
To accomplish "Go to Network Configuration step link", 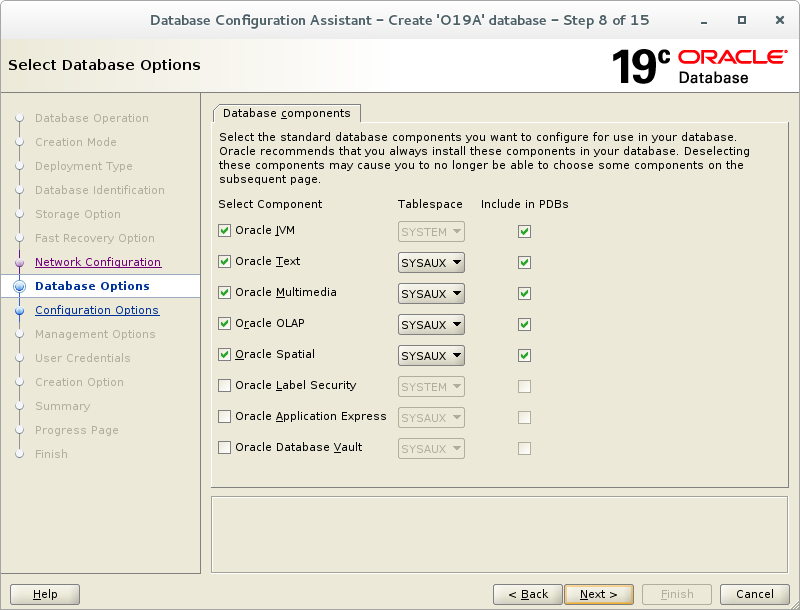I will pos(98,262).
